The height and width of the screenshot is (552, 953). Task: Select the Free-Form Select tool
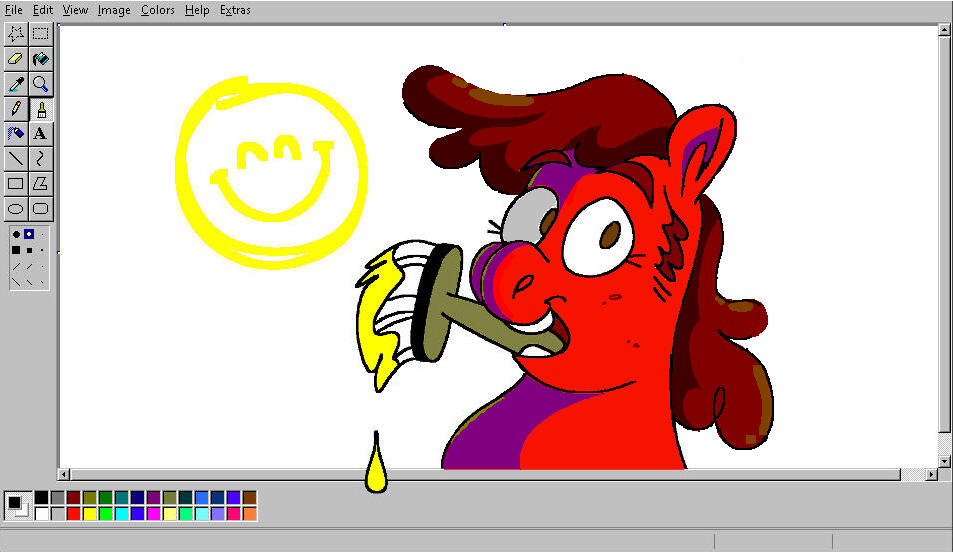(16, 33)
